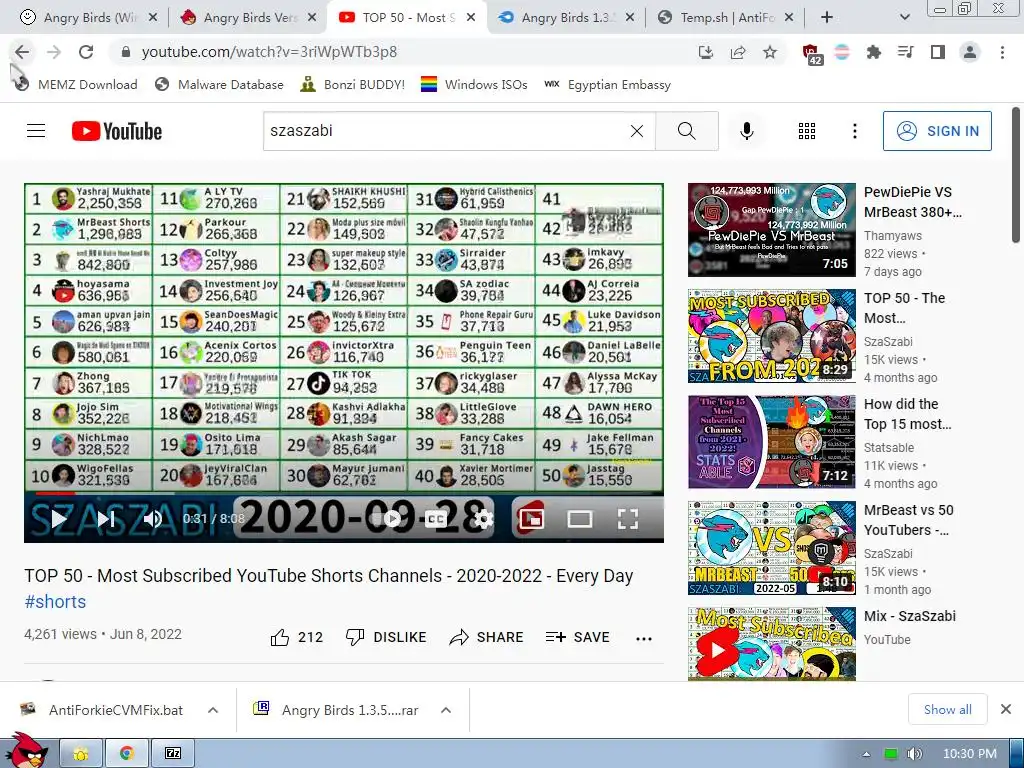Image resolution: width=1024 pixels, height=768 pixels.
Task: Open AntiForkieCVMFix.bat download
Action: (116, 710)
